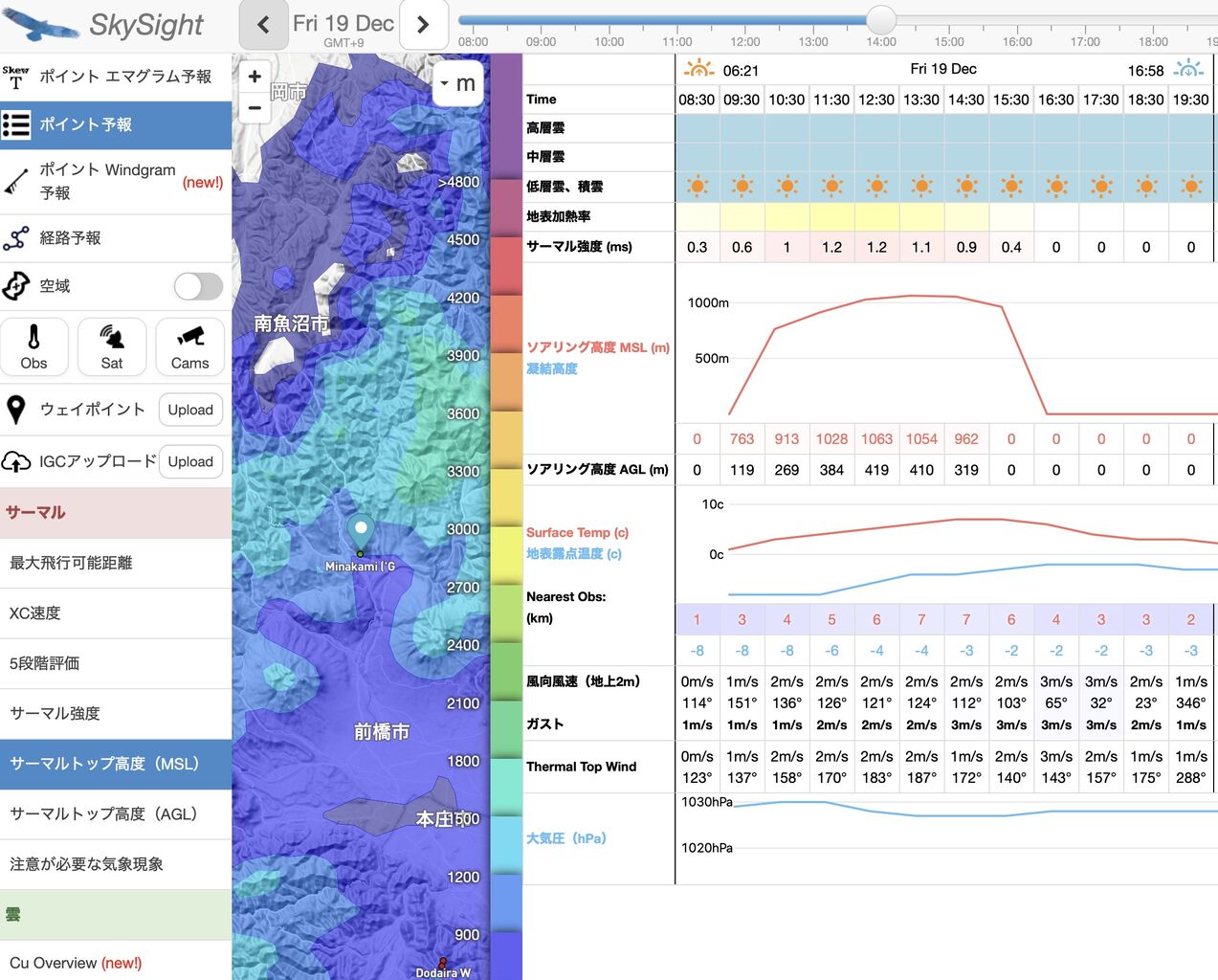Screen dimensions: 1218x980
Task: Click the Surface Temp (c) label
Action: click(x=577, y=532)
